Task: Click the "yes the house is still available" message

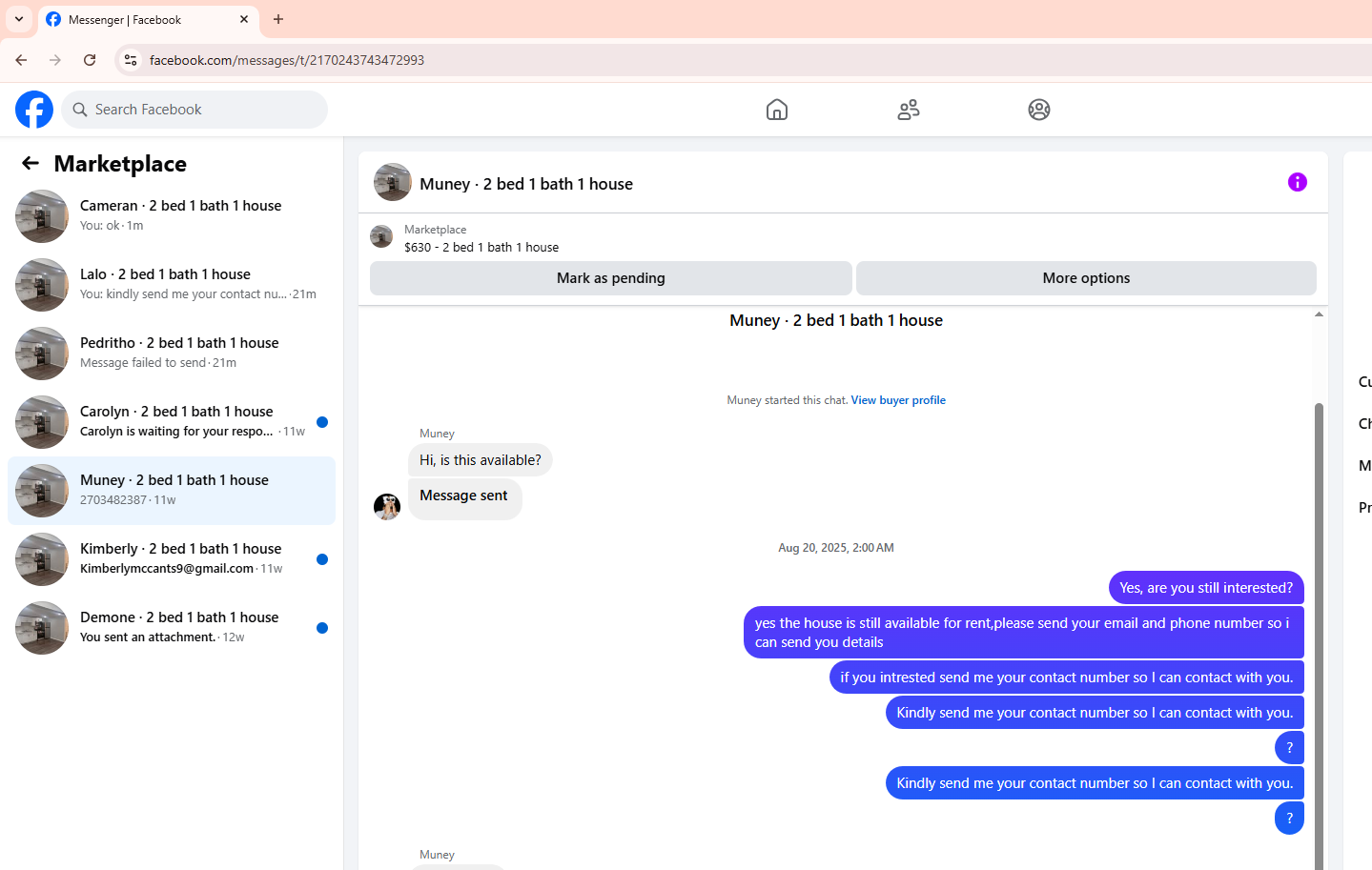Action: pos(1024,633)
